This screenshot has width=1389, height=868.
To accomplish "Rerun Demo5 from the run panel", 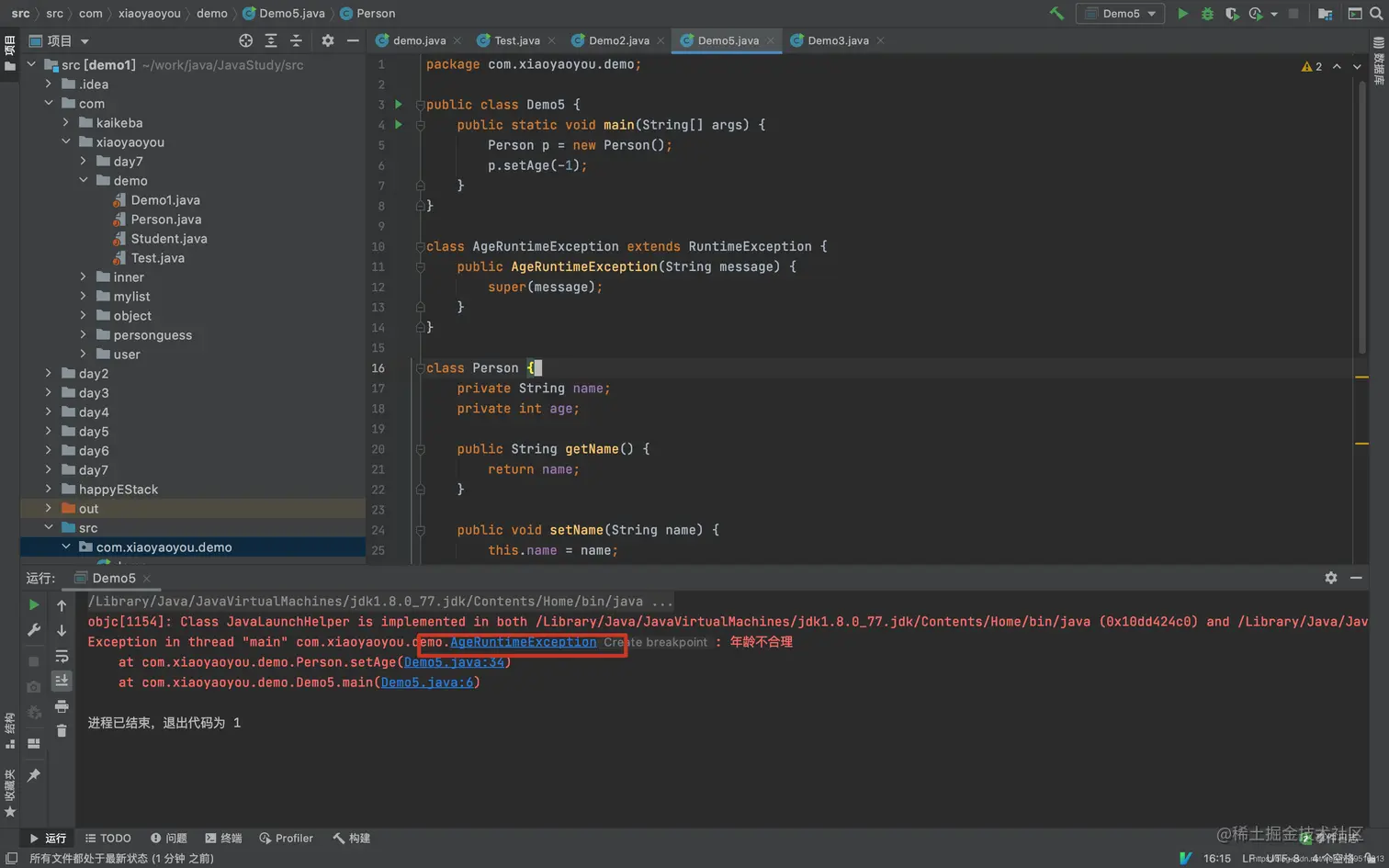I will pyautogui.click(x=34, y=605).
